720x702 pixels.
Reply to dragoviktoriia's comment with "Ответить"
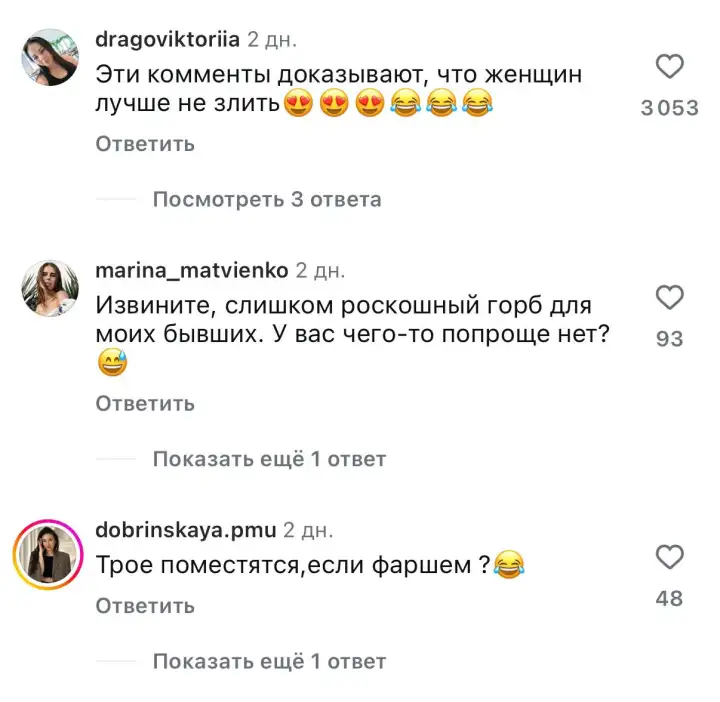tap(145, 144)
